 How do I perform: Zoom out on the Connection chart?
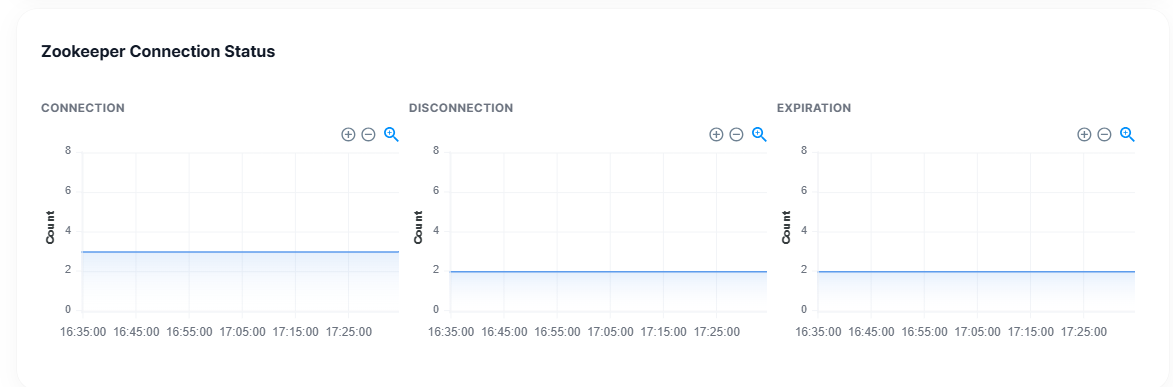coord(368,135)
